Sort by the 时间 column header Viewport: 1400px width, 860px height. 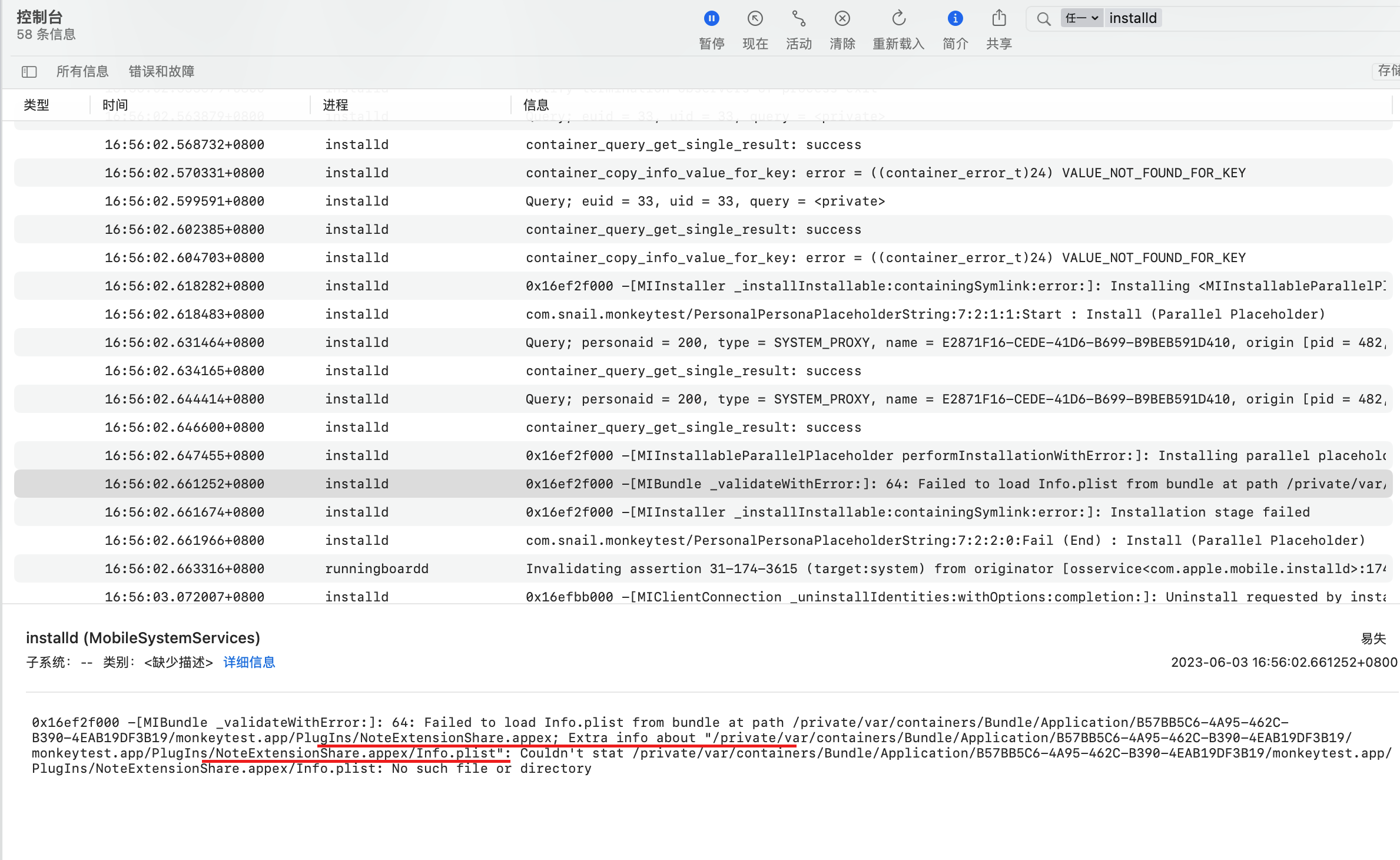(115, 105)
